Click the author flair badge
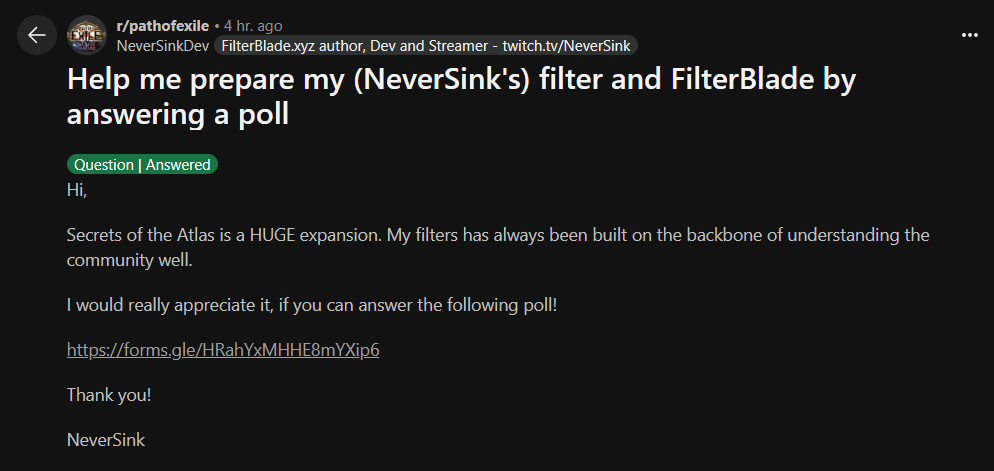This screenshot has height=471, width=994. pos(426,46)
